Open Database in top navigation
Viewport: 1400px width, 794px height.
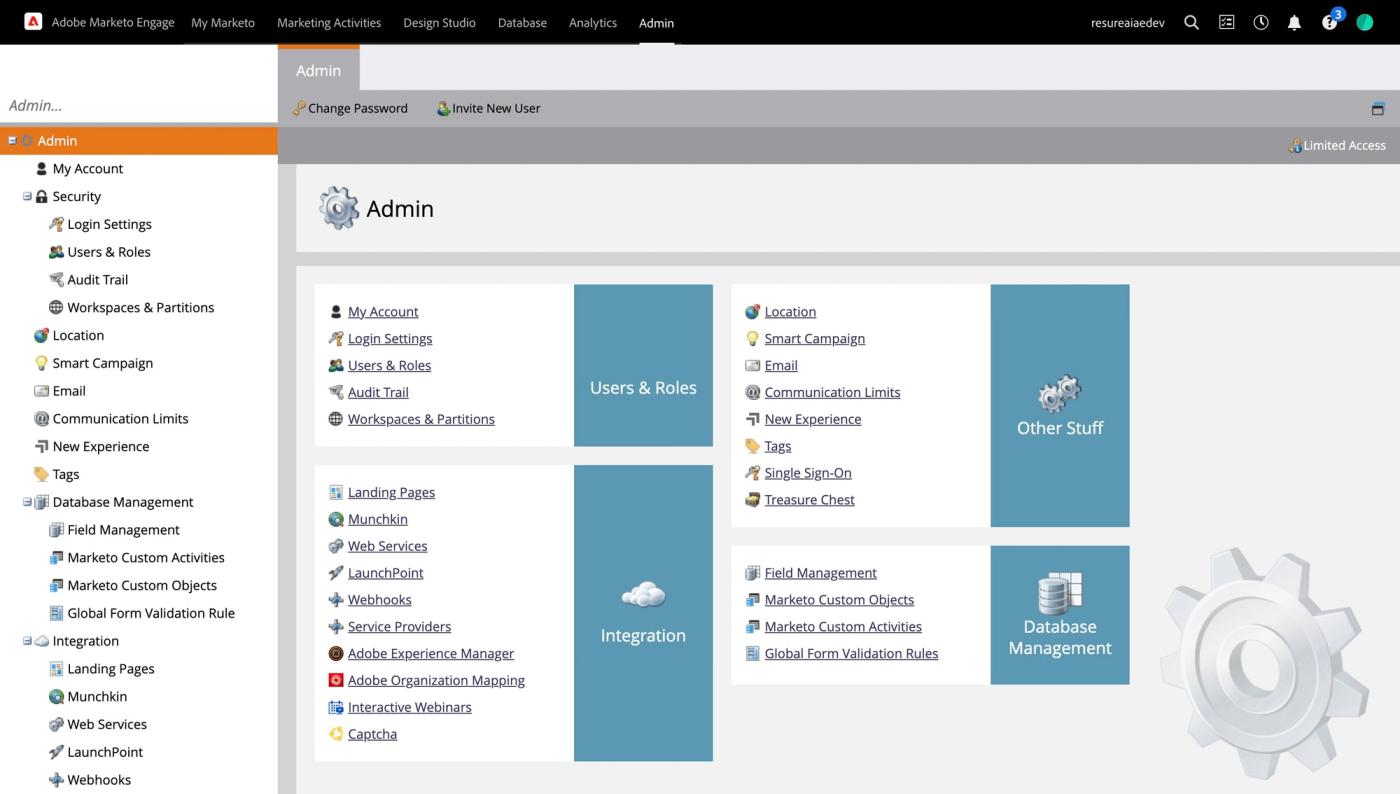[522, 22]
